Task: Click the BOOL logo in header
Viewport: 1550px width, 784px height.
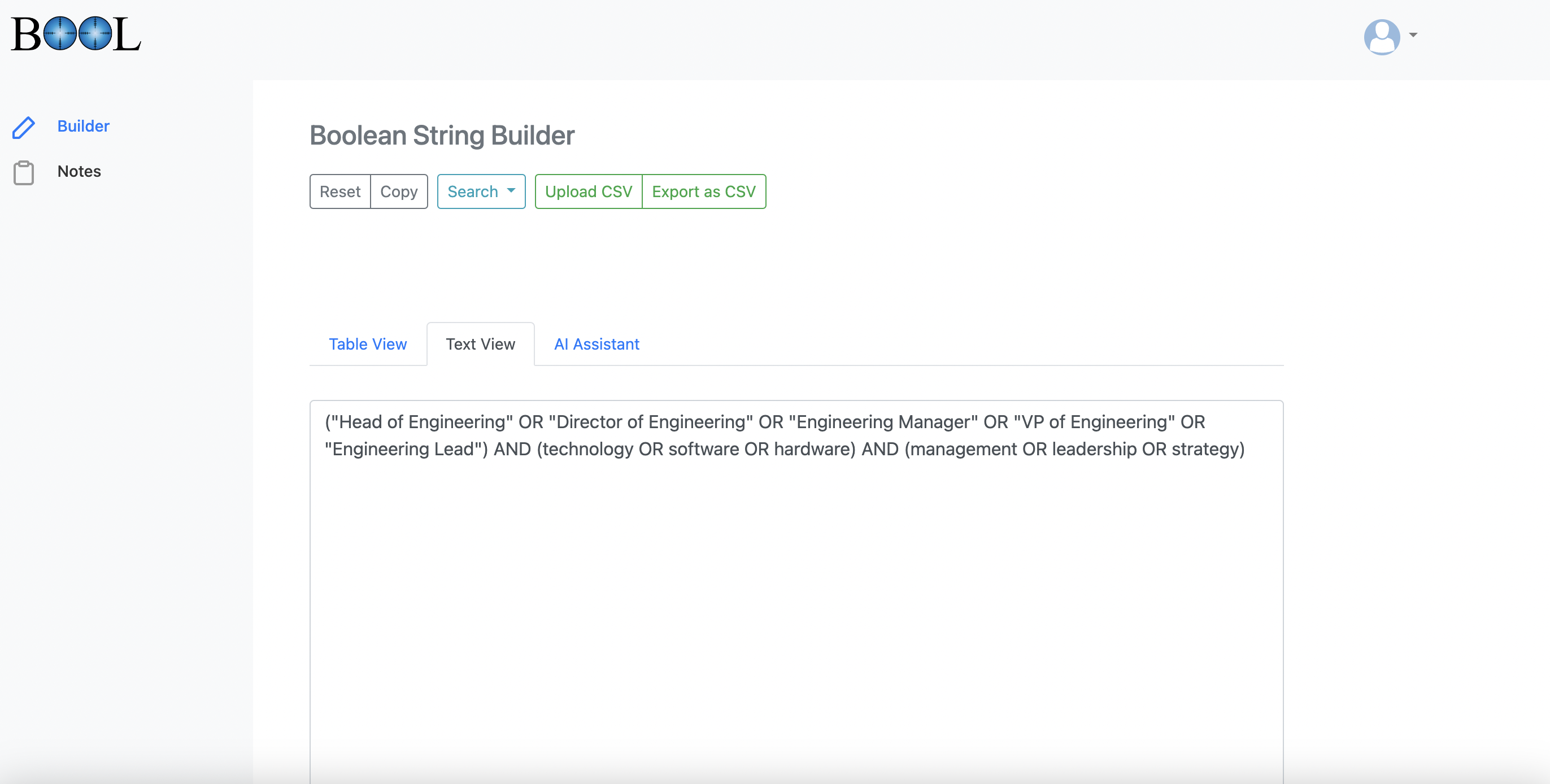Action: coord(76,34)
